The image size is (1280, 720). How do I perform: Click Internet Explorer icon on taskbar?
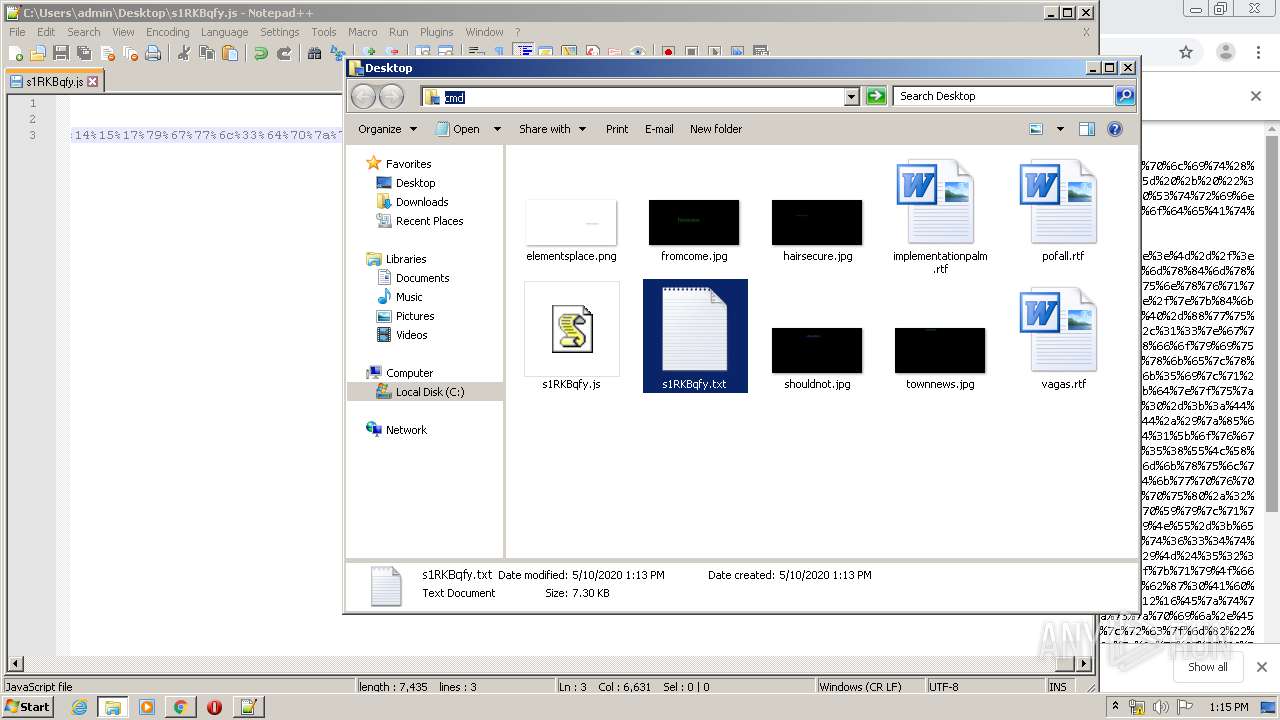[x=79, y=707]
